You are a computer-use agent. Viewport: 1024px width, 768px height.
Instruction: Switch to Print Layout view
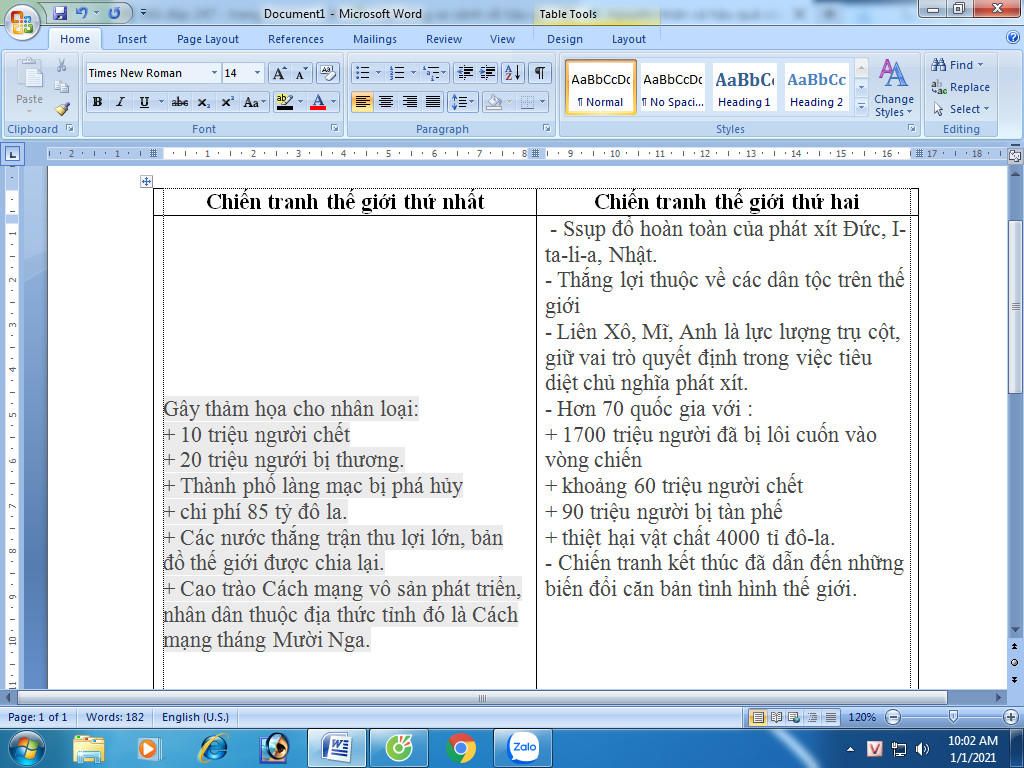tap(758, 717)
